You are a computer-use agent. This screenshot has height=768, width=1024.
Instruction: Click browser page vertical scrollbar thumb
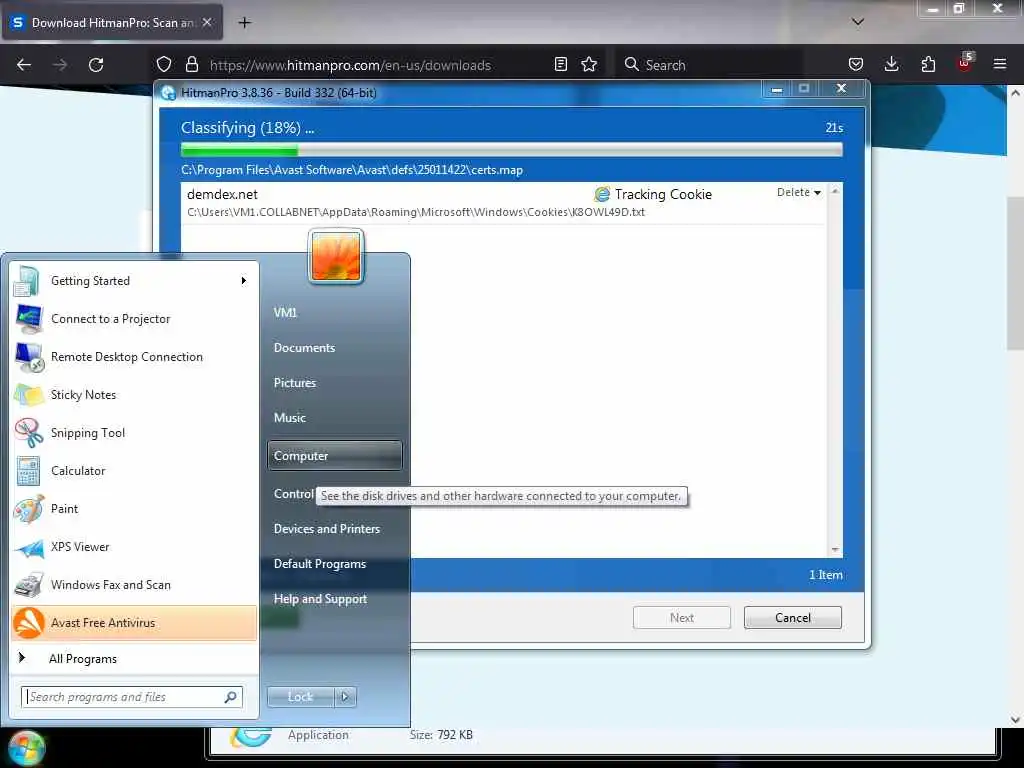click(x=1016, y=273)
